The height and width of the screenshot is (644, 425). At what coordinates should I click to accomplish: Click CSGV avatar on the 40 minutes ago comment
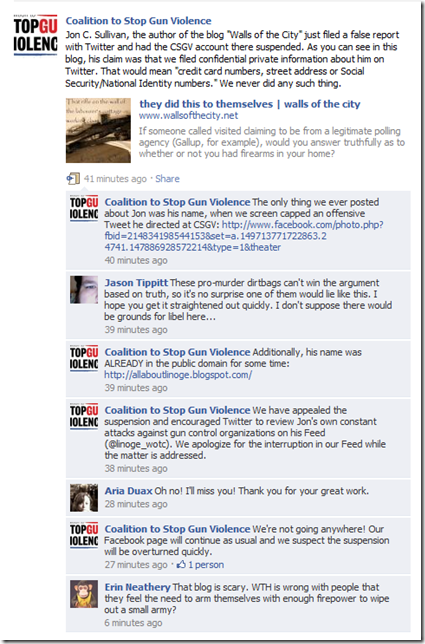84,209
